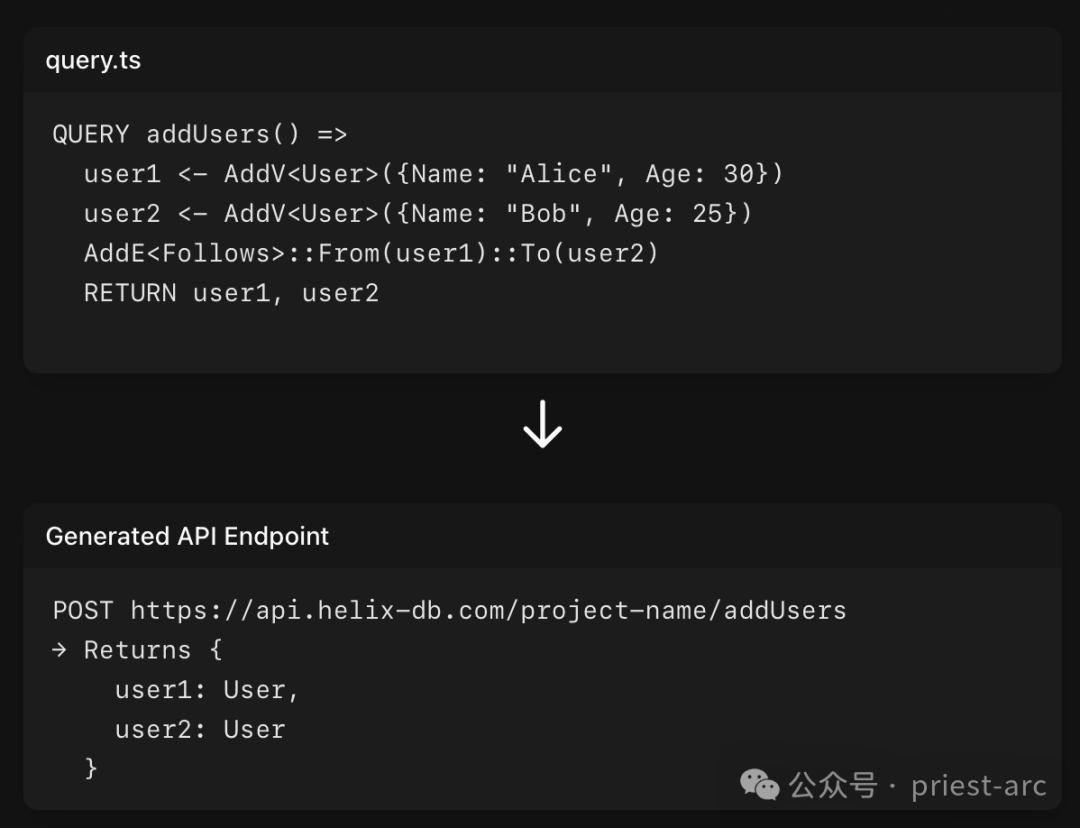Screen dimensions: 1080x828
Task: Click the QUERY addUsers() definition line
Action: coord(199,134)
